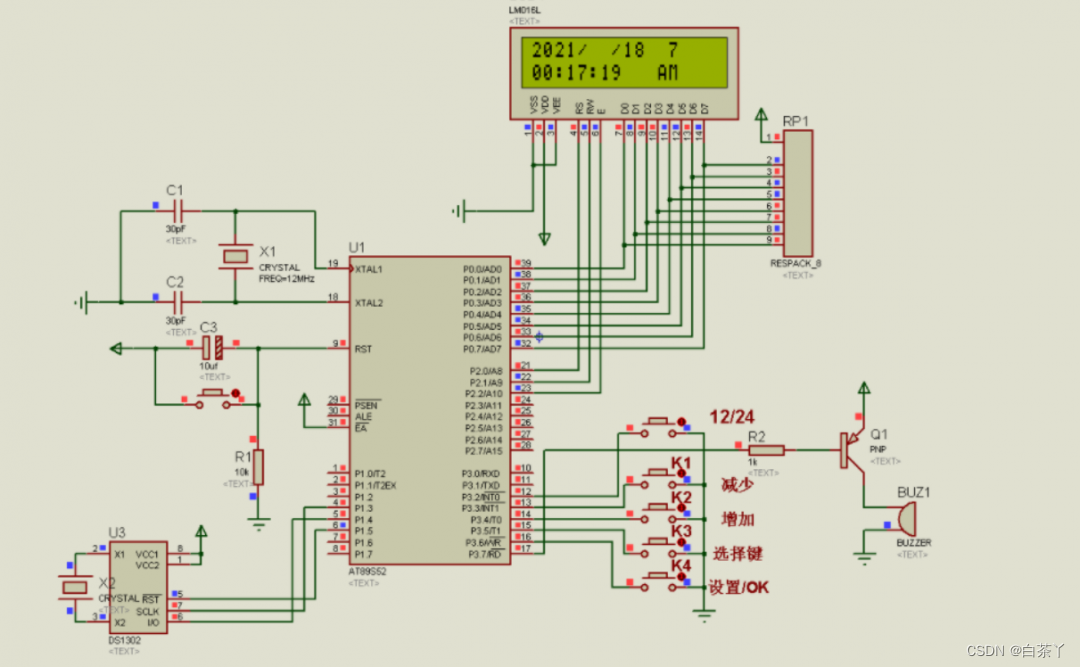Activate the K2 increase push button
The image size is (1080, 667).
point(659,513)
